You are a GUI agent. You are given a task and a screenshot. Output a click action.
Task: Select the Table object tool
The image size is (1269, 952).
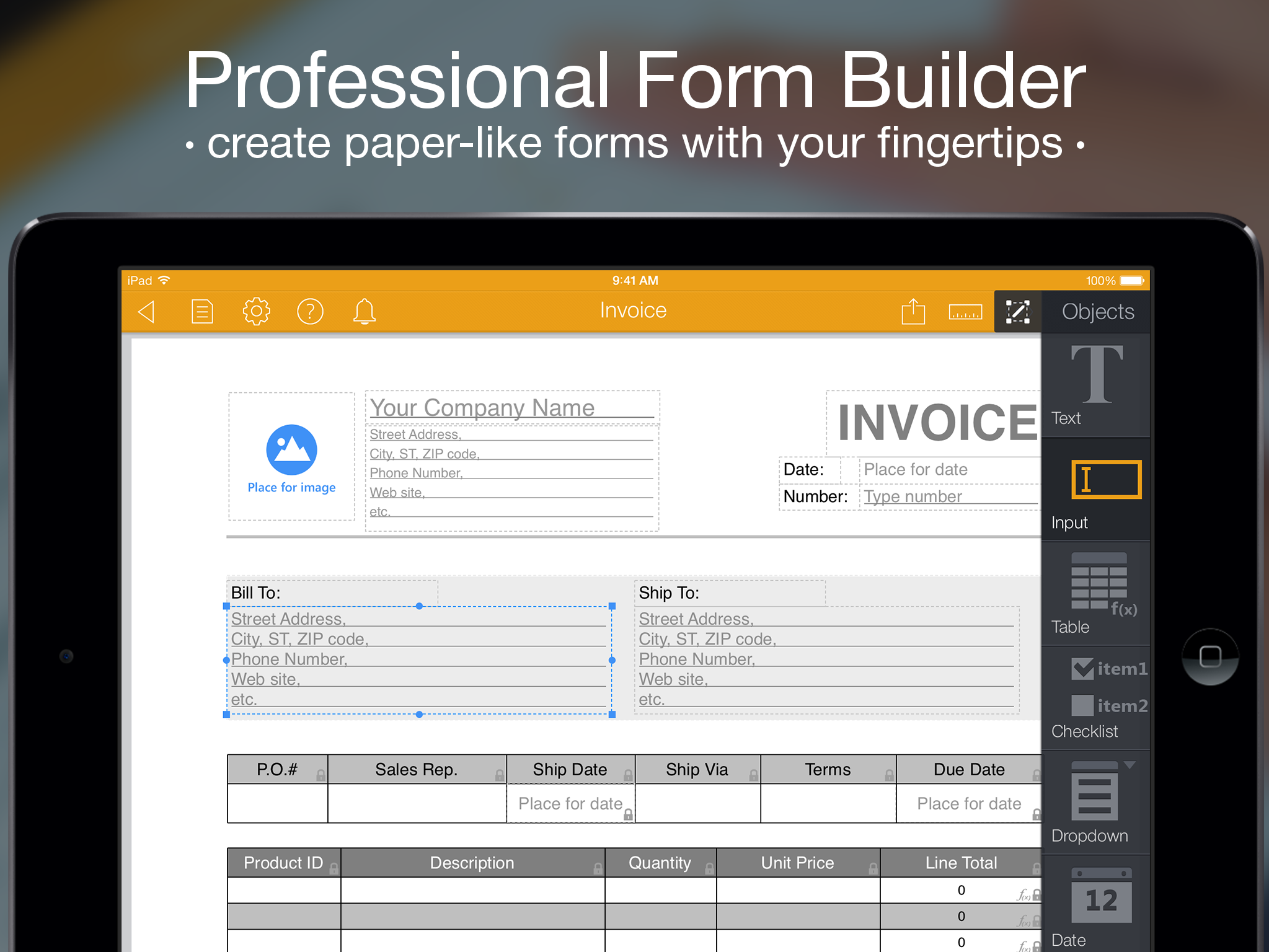1095,594
